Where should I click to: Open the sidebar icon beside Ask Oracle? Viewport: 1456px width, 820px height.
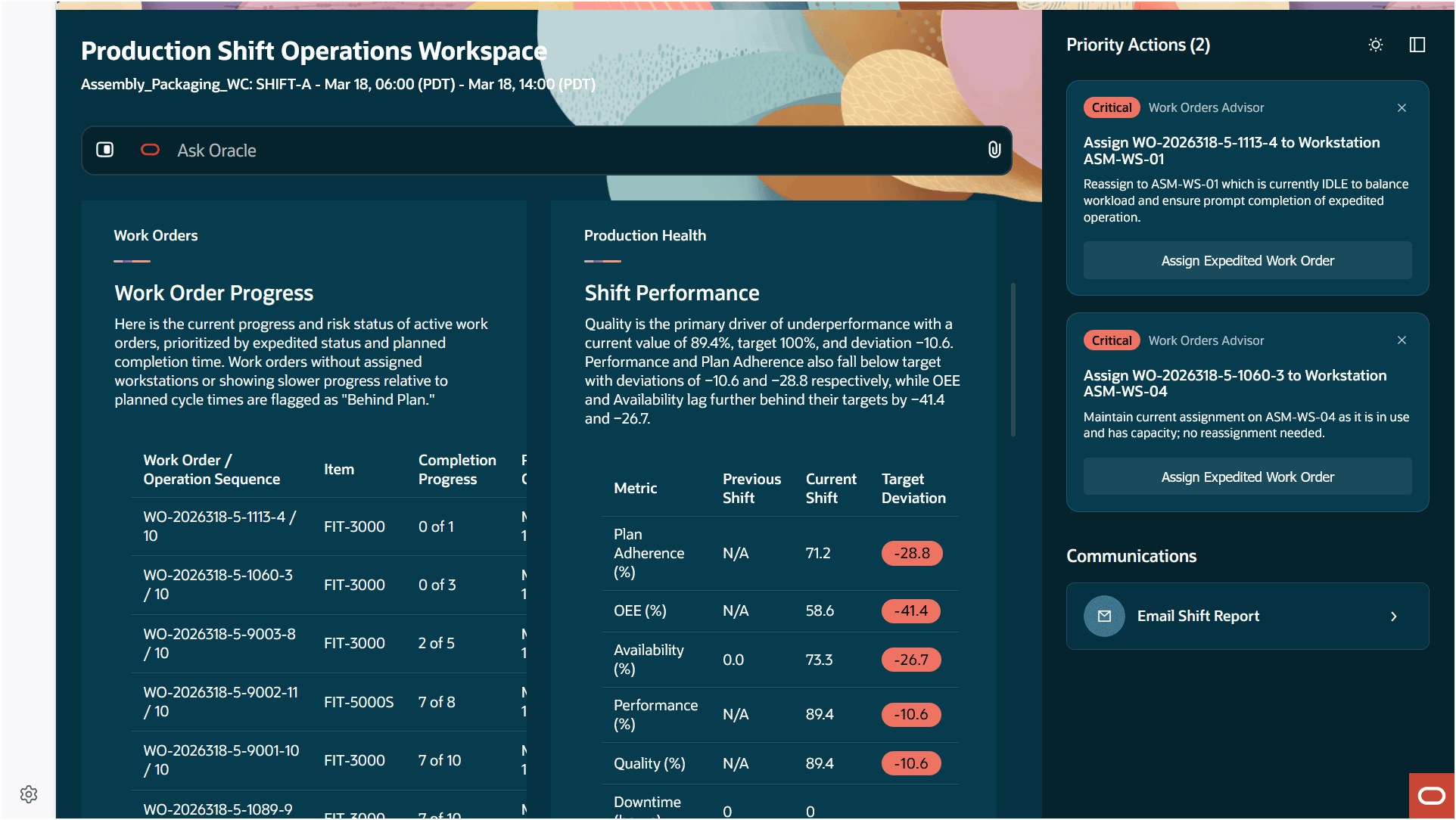coord(105,150)
